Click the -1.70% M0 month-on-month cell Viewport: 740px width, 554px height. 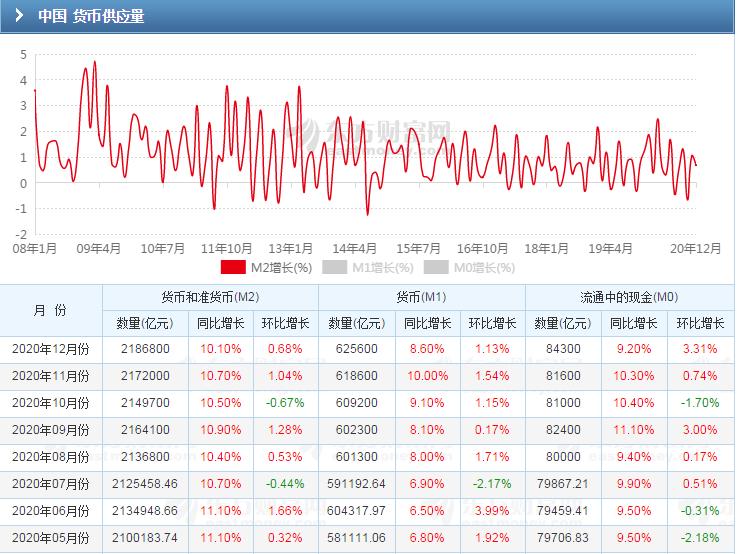(700, 403)
